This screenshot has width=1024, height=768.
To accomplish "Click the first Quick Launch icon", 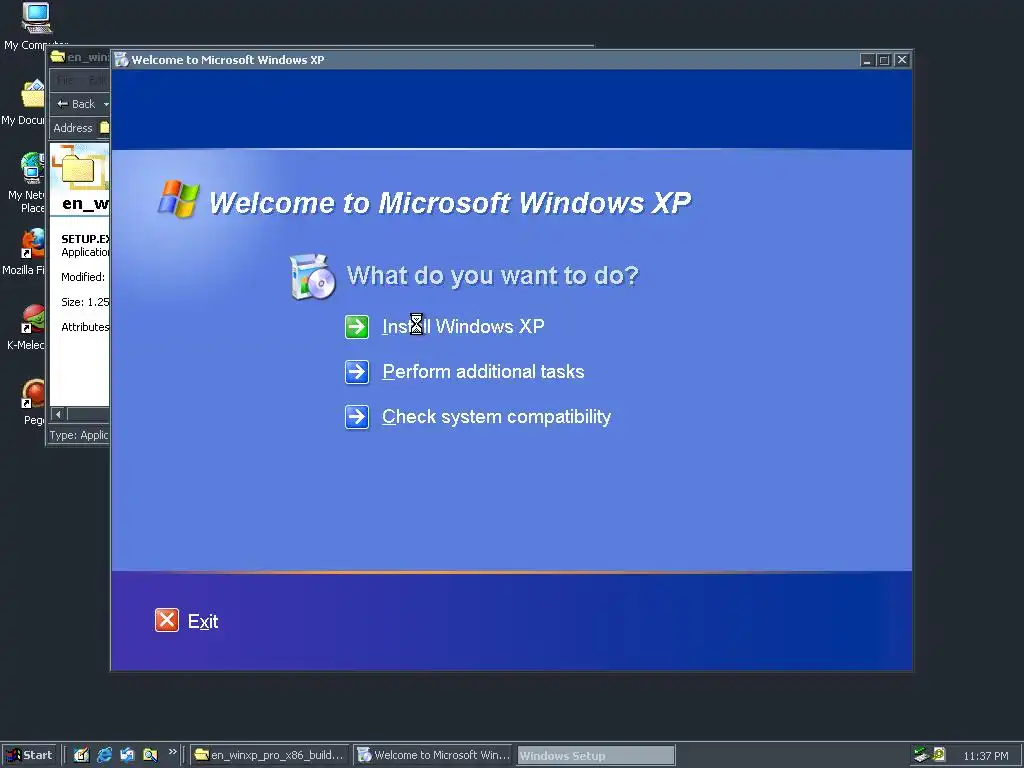I will [x=81, y=755].
